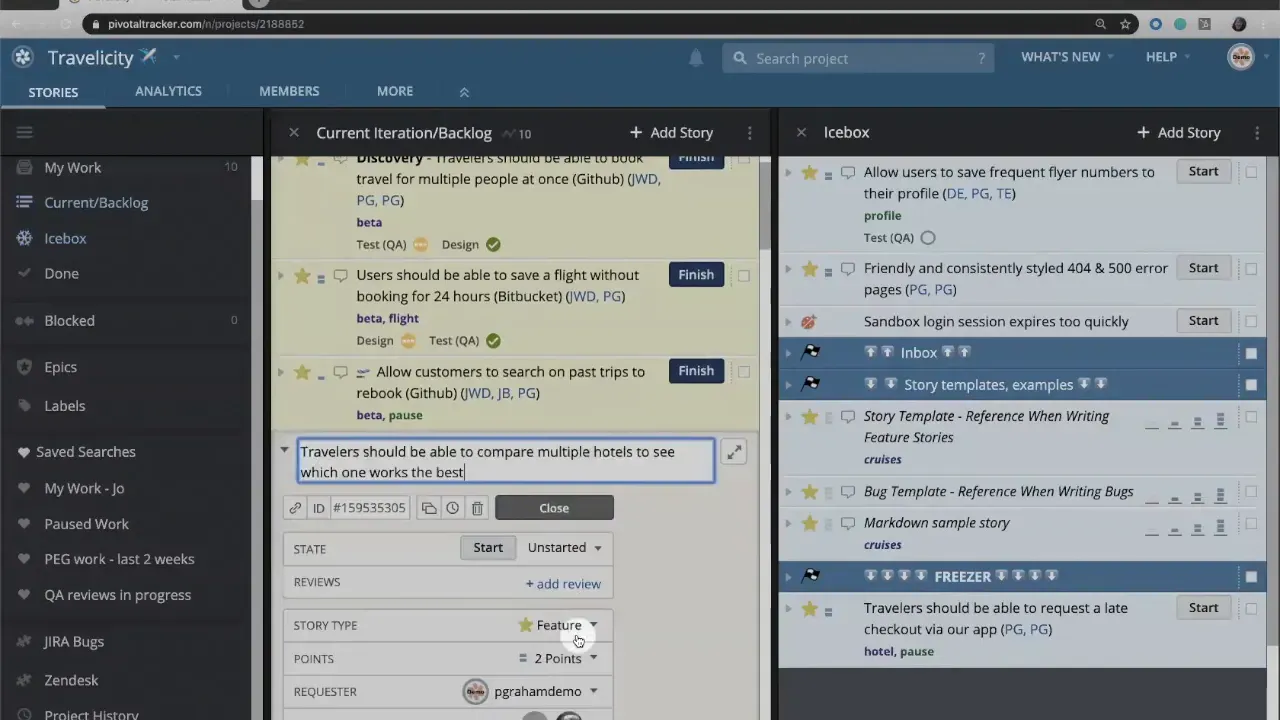The width and height of the screenshot is (1280, 720).
Task: Check the selection box on the Inbox row
Action: (1251, 352)
